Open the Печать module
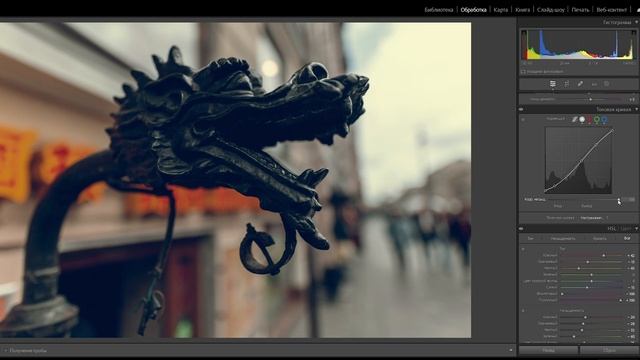The height and width of the screenshot is (360, 640). pos(580,10)
